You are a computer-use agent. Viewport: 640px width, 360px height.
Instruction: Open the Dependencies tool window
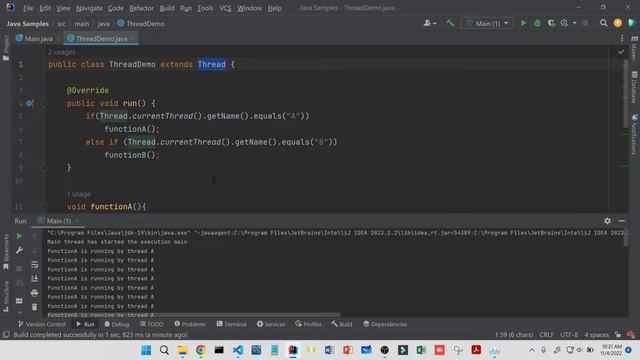coord(385,324)
